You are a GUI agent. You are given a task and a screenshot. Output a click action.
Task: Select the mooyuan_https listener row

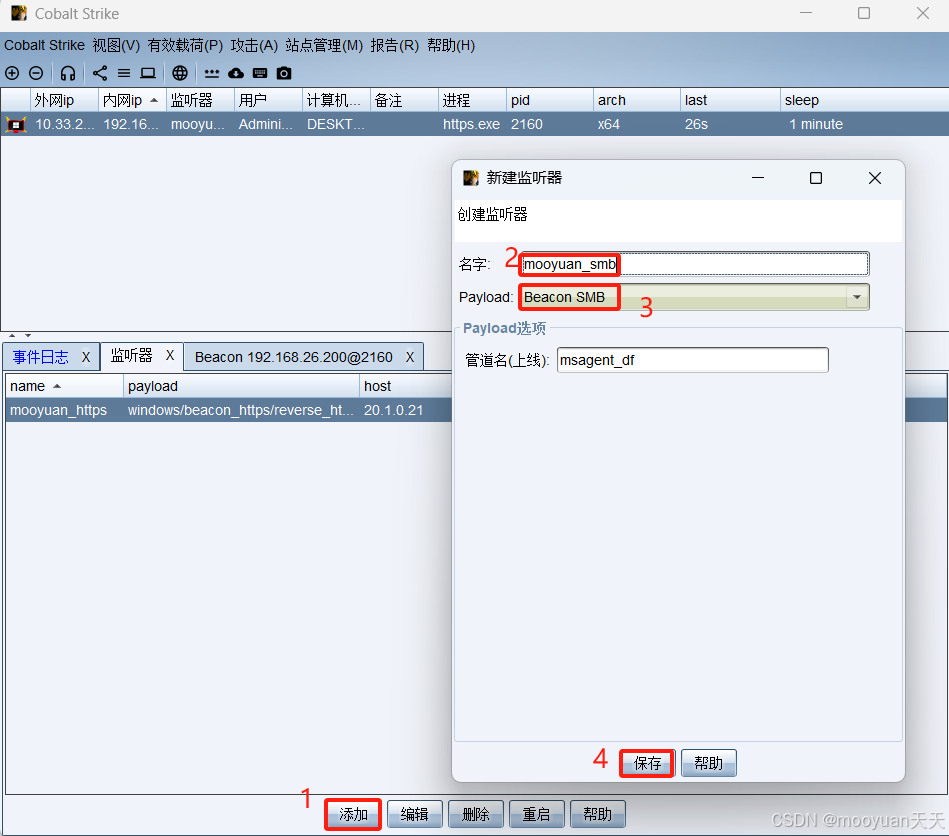point(229,410)
